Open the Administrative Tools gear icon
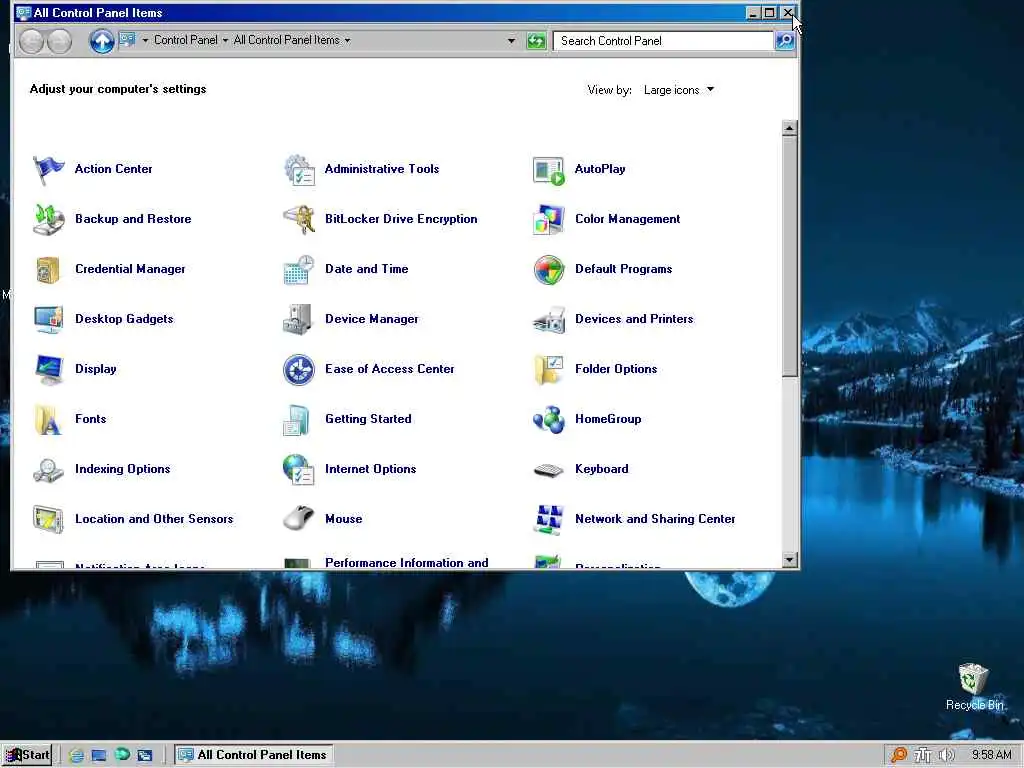1024x768 pixels. tap(299, 170)
